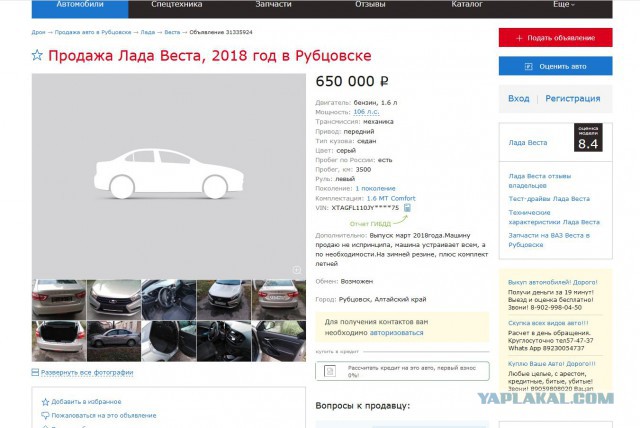Click Пожаловаться на это объявление link
The height and width of the screenshot is (428, 640).
(104, 415)
